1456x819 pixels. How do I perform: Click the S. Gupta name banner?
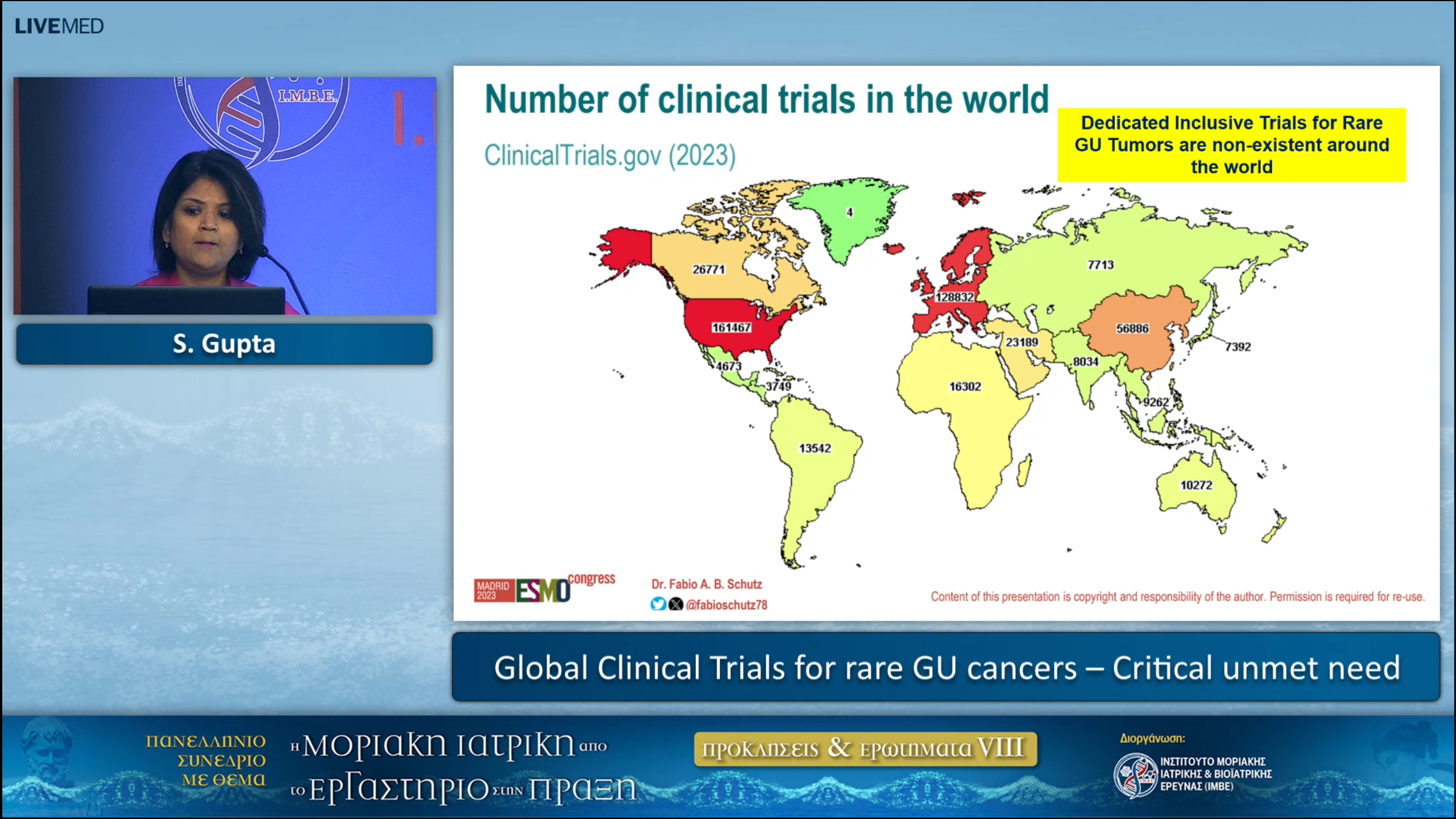pyautogui.click(x=224, y=344)
